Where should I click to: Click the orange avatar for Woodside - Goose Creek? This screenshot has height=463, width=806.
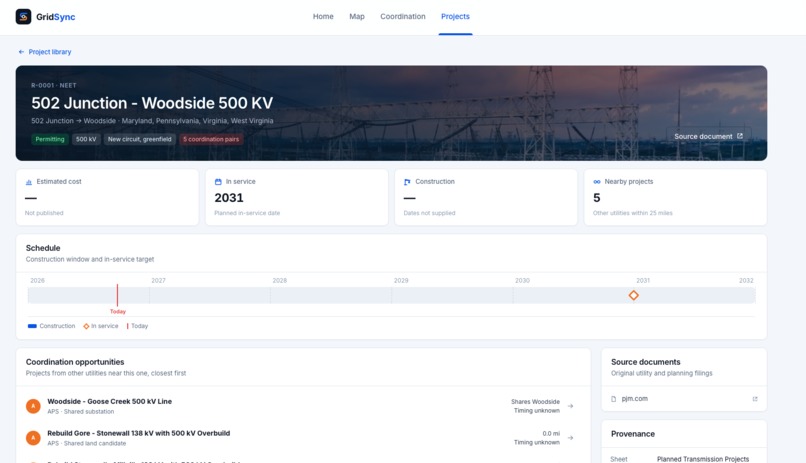pyautogui.click(x=33, y=406)
